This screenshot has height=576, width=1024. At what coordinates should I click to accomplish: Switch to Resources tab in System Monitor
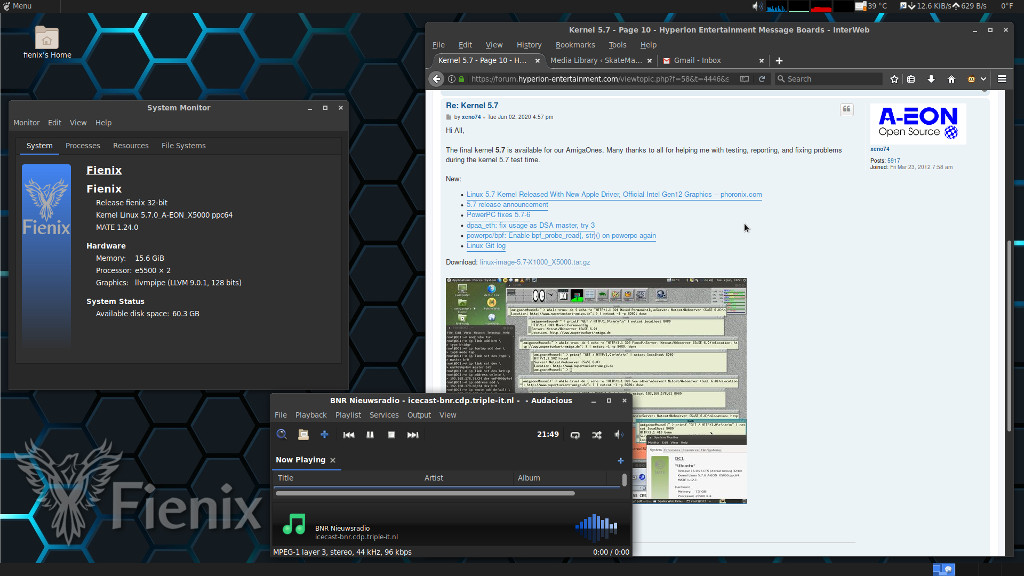pyautogui.click(x=131, y=146)
